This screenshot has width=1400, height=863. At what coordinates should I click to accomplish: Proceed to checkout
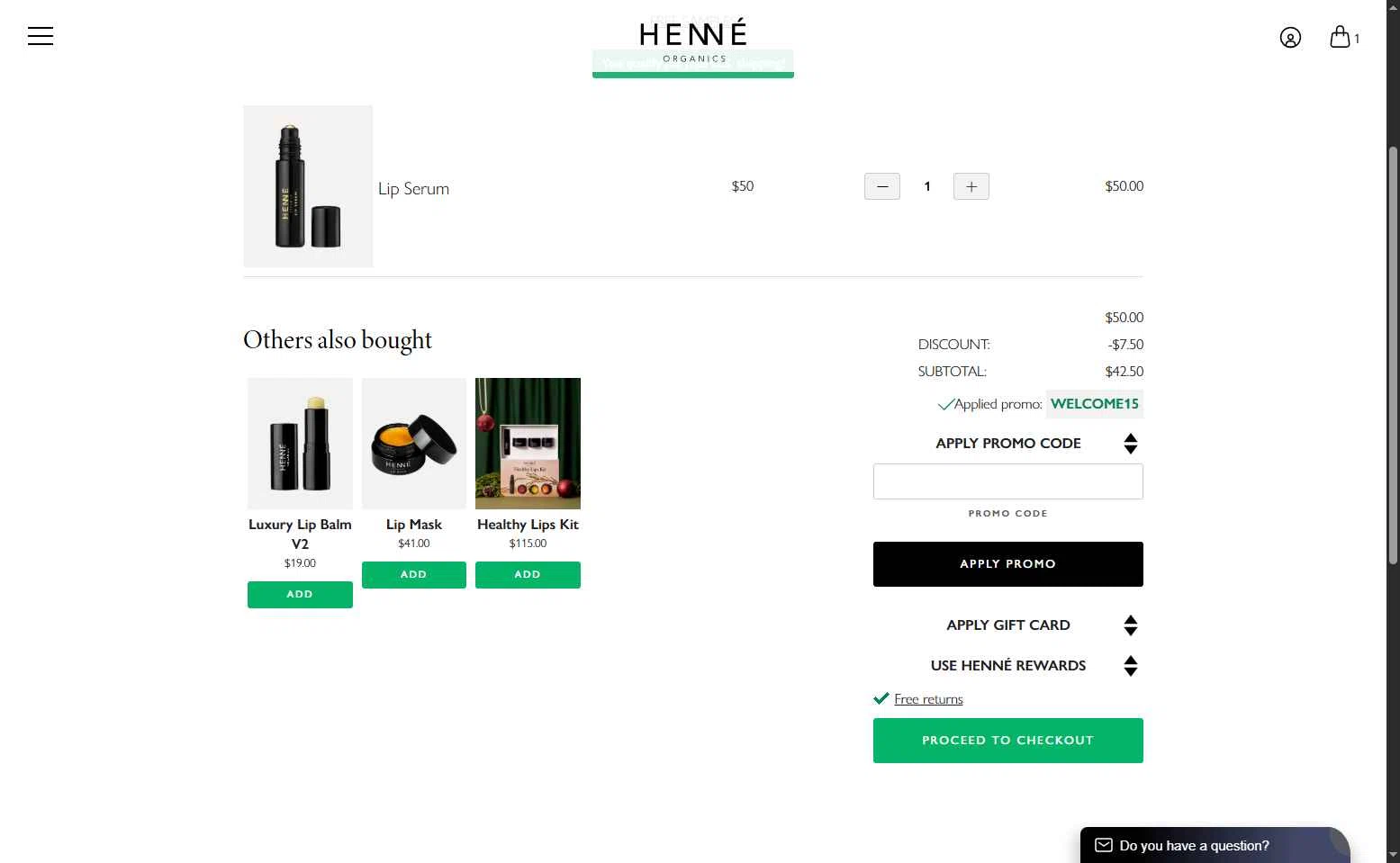[1008, 741]
